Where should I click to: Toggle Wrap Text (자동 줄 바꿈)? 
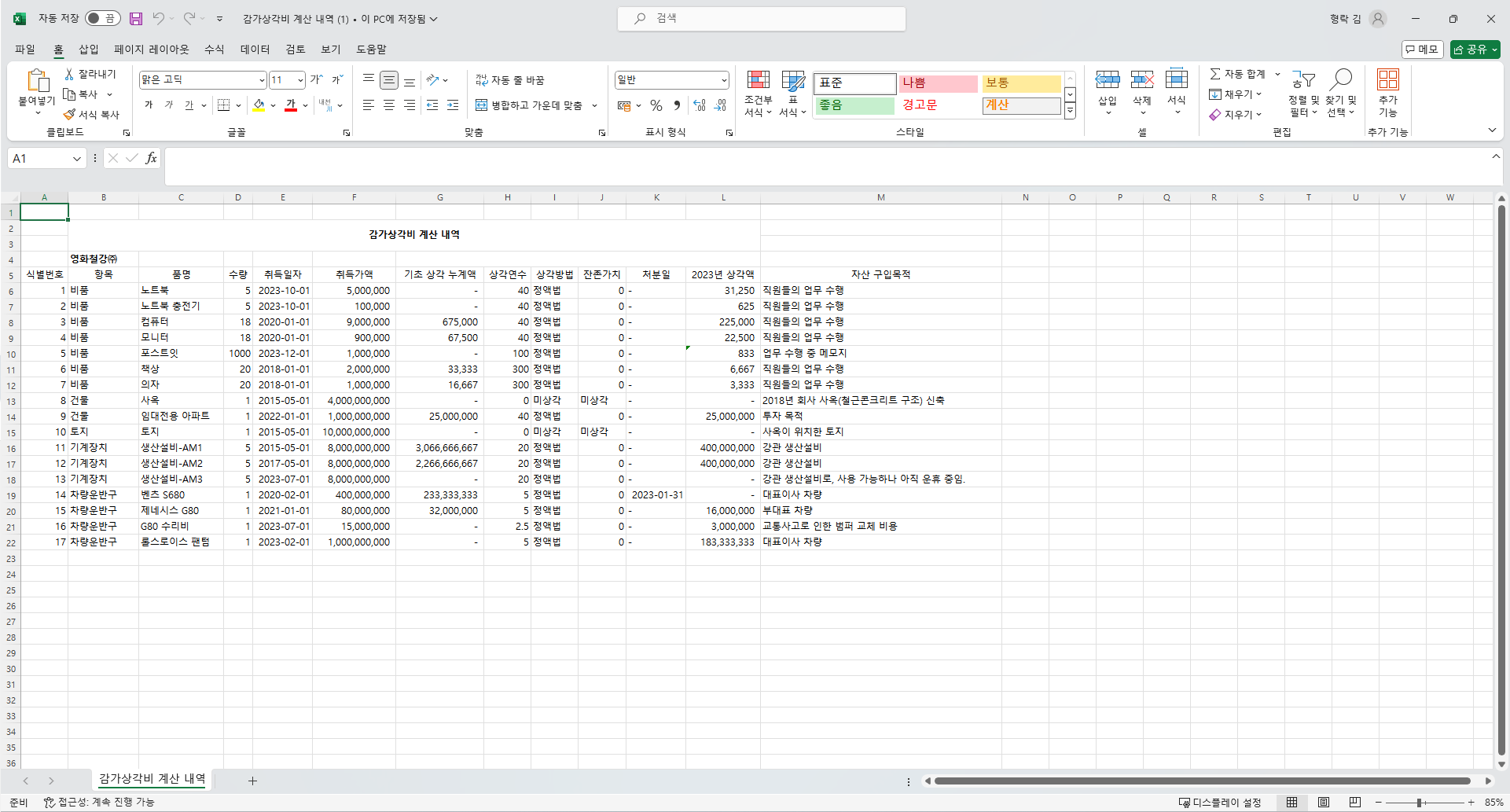[x=509, y=80]
